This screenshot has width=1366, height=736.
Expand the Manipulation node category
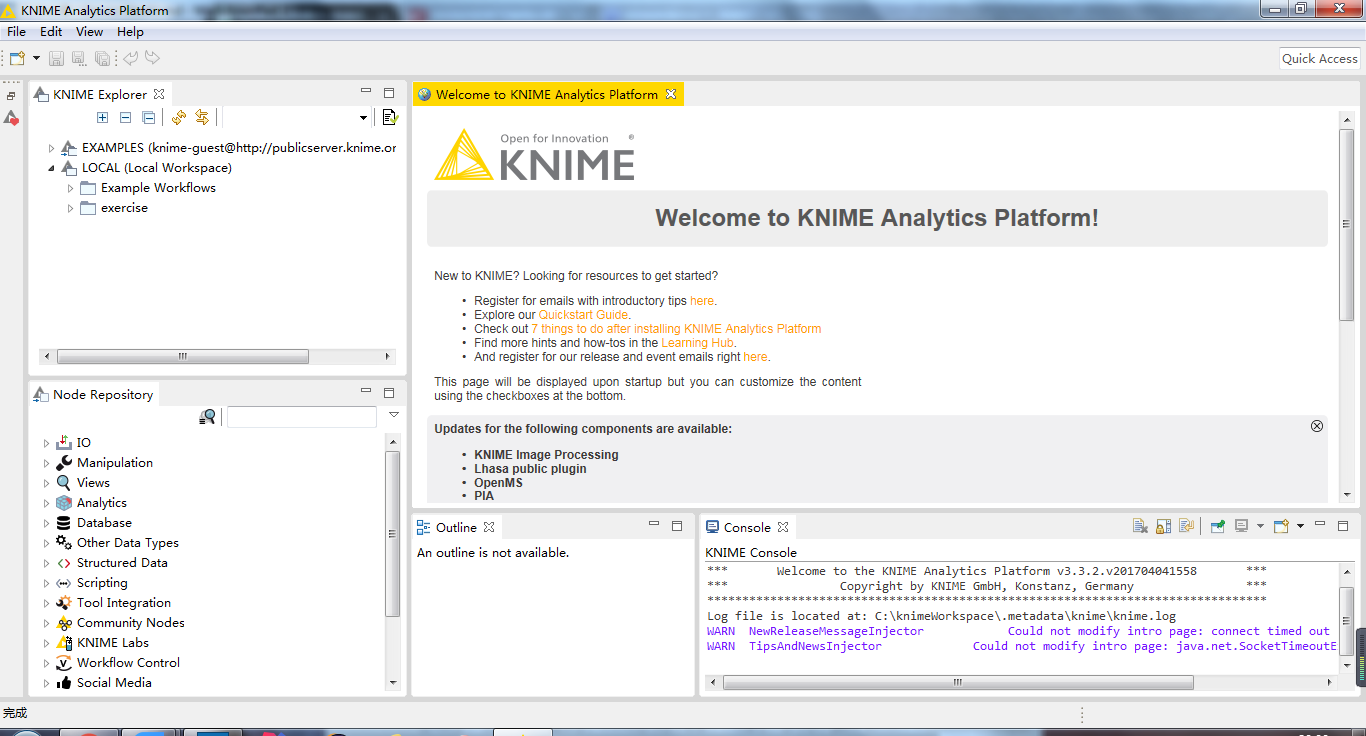click(x=46, y=463)
